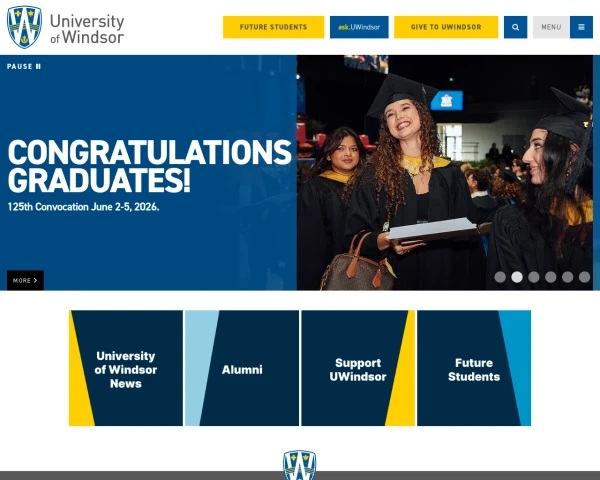
Task: Click the GIVE TO UWINDSOR button
Action: 446,27
